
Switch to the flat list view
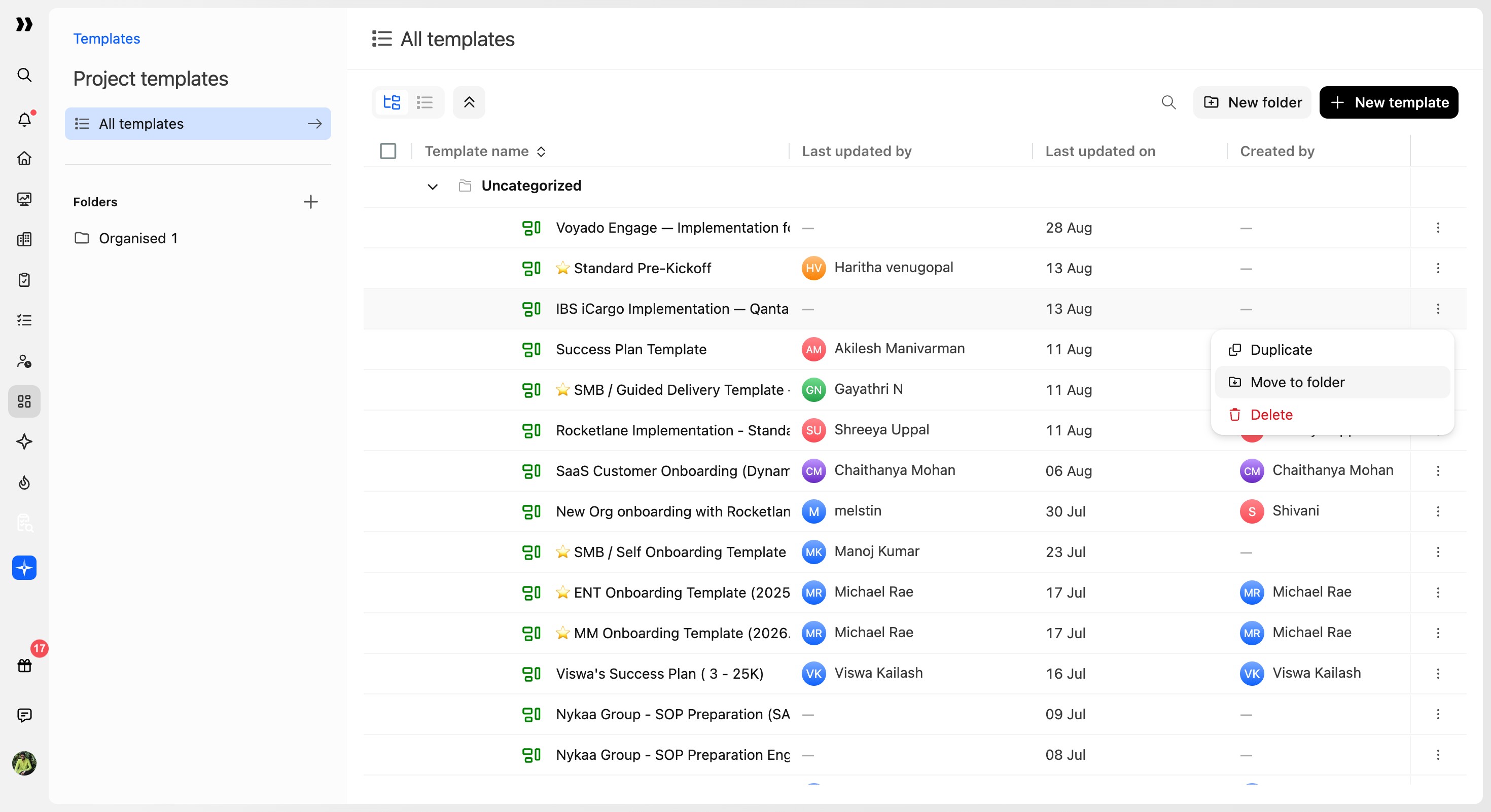tap(424, 102)
